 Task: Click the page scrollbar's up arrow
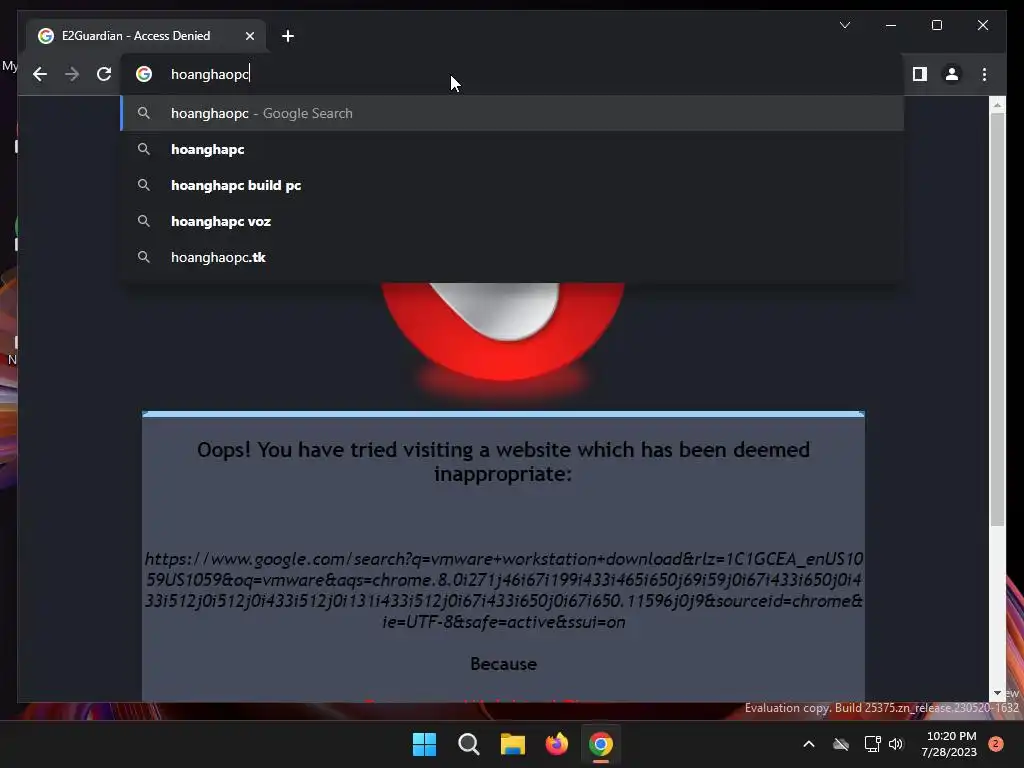point(997,104)
